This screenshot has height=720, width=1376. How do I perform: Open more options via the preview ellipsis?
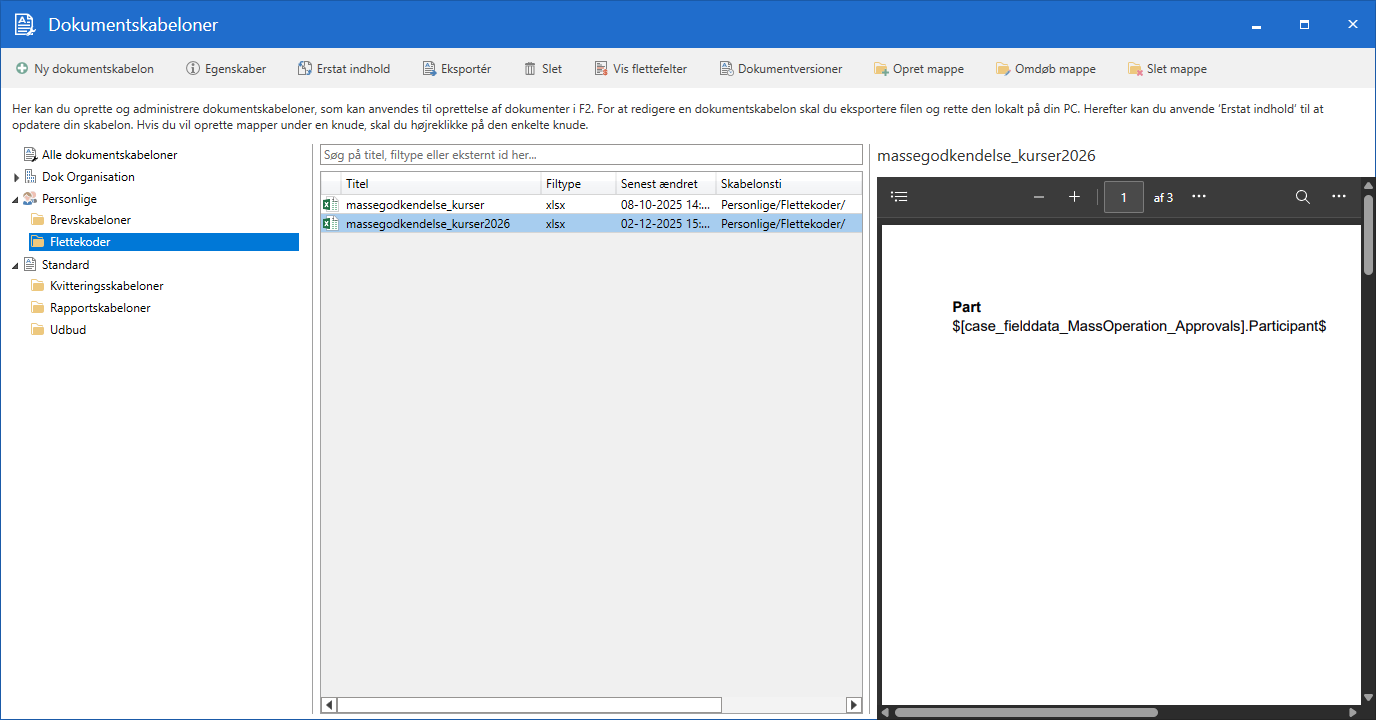(1339, 196)
